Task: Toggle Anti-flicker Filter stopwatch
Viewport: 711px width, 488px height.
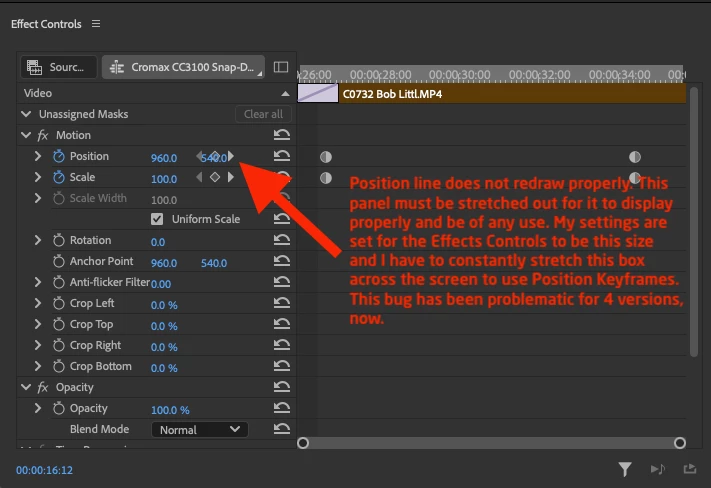Action: [x=58, y=282]
